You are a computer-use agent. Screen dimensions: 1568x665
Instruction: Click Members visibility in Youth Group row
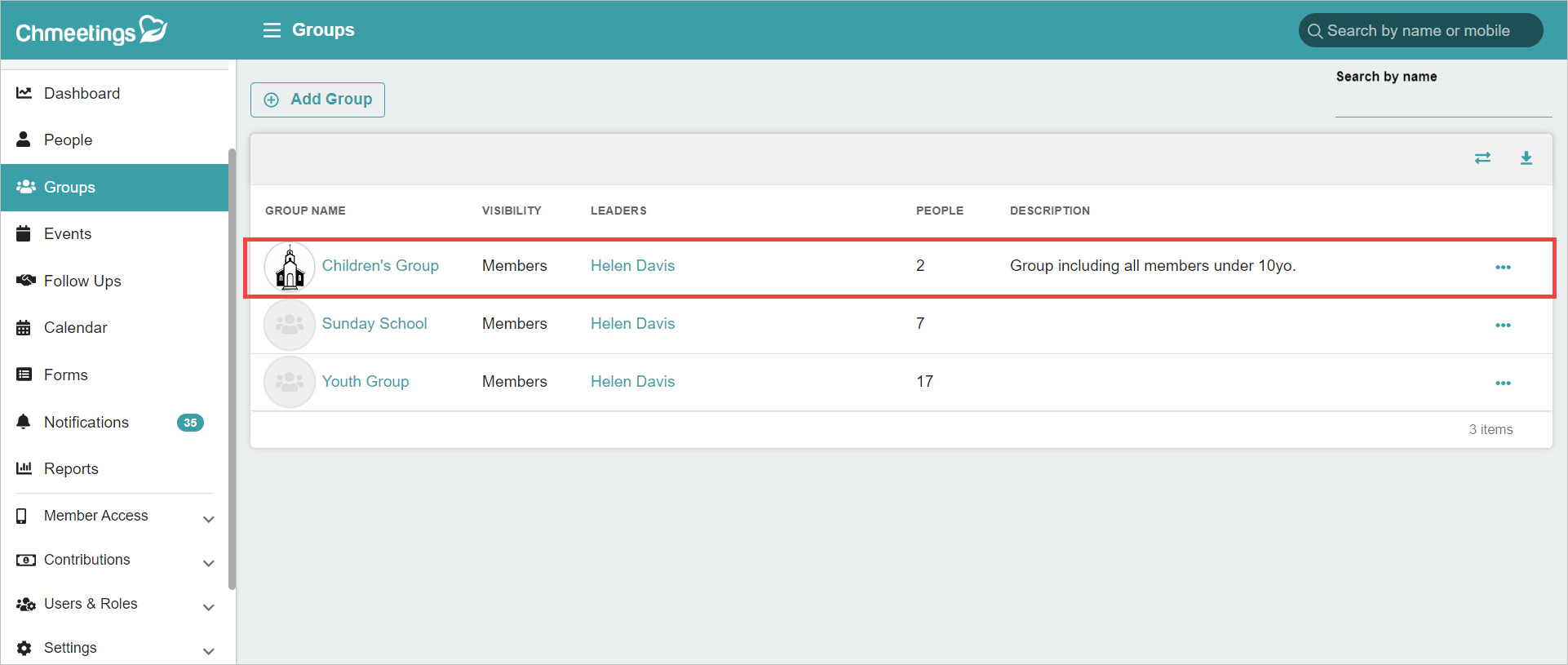click(515, 382)
